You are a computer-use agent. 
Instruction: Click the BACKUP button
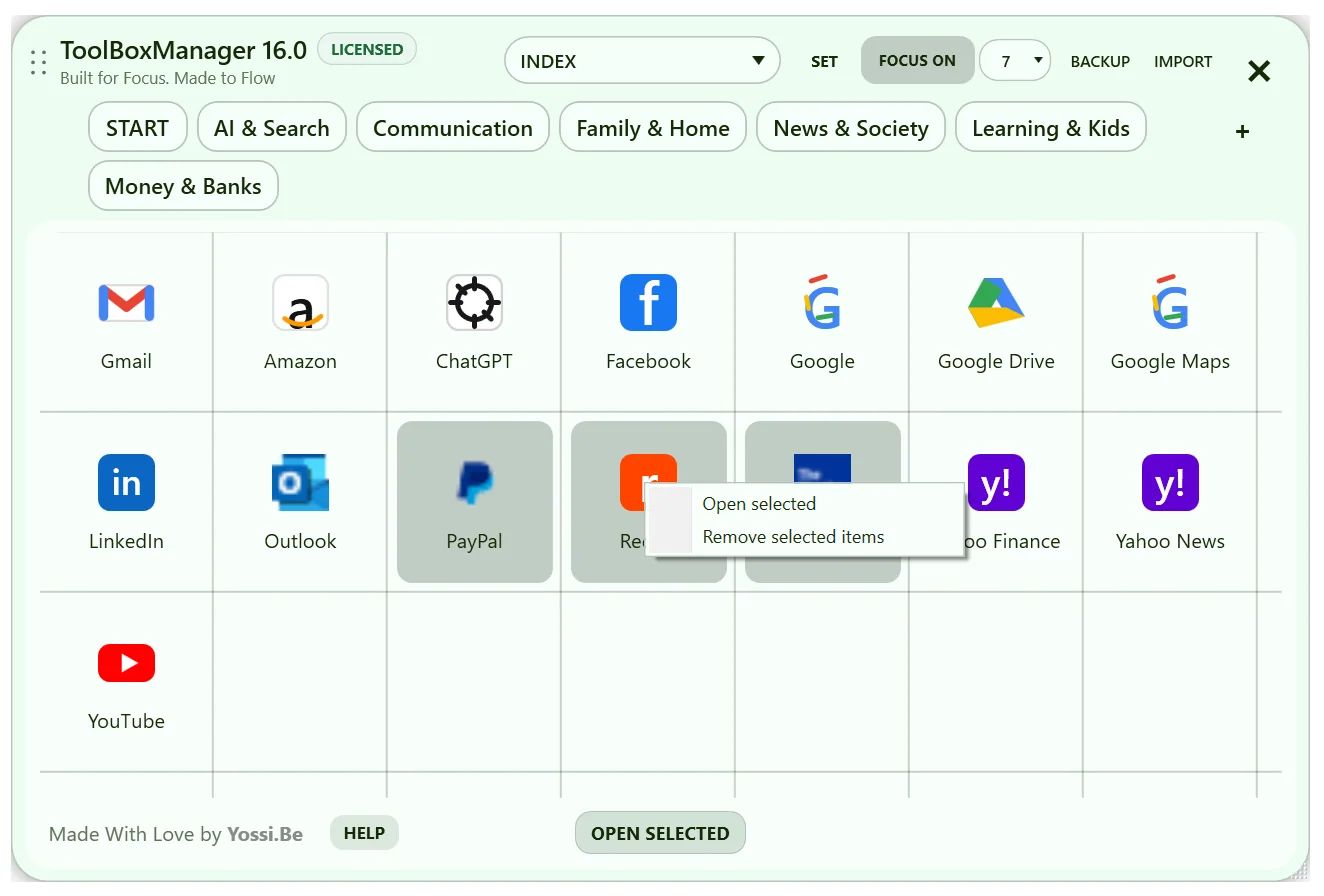pyautogui.click(x=1100, y=62)
